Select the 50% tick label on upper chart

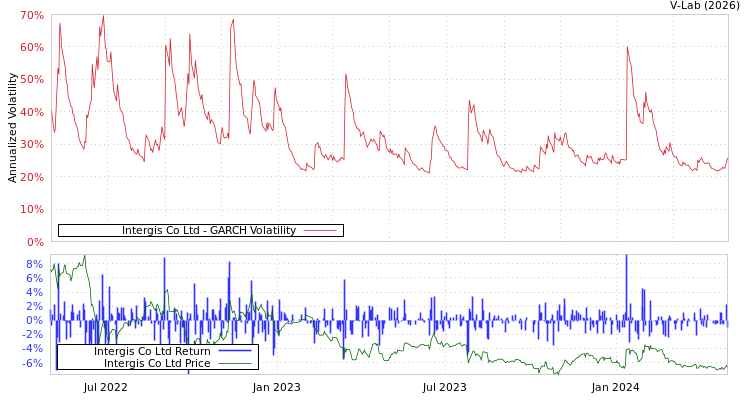[32, 80]
